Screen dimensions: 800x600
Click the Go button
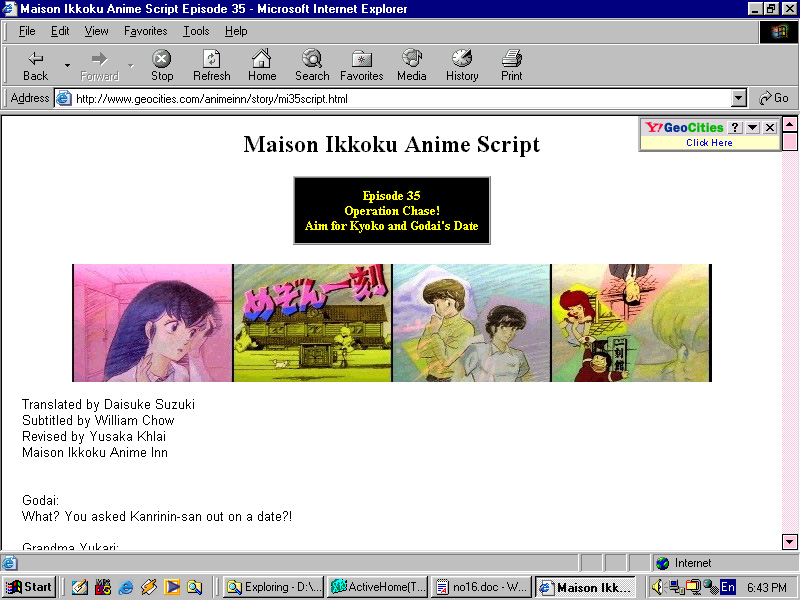[x=774, y=98]
